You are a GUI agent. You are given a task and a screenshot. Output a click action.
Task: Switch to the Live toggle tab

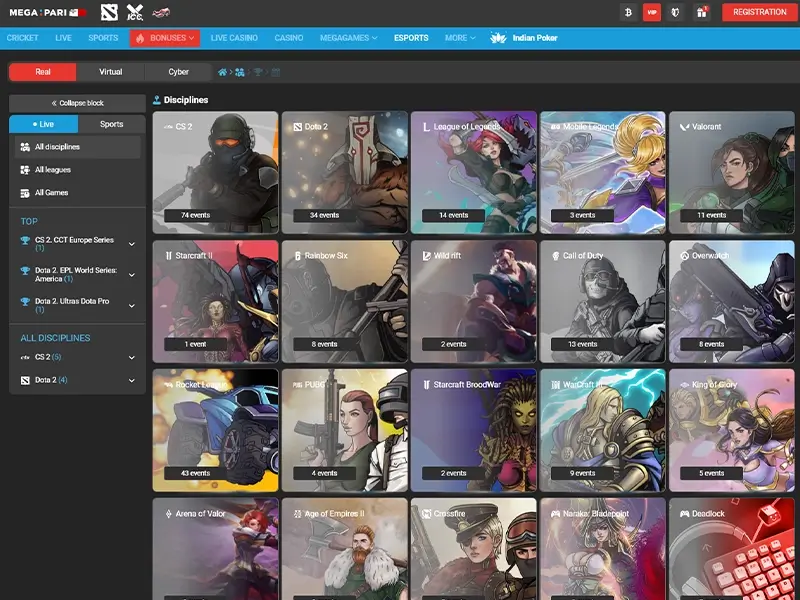(x=43, y=124)
